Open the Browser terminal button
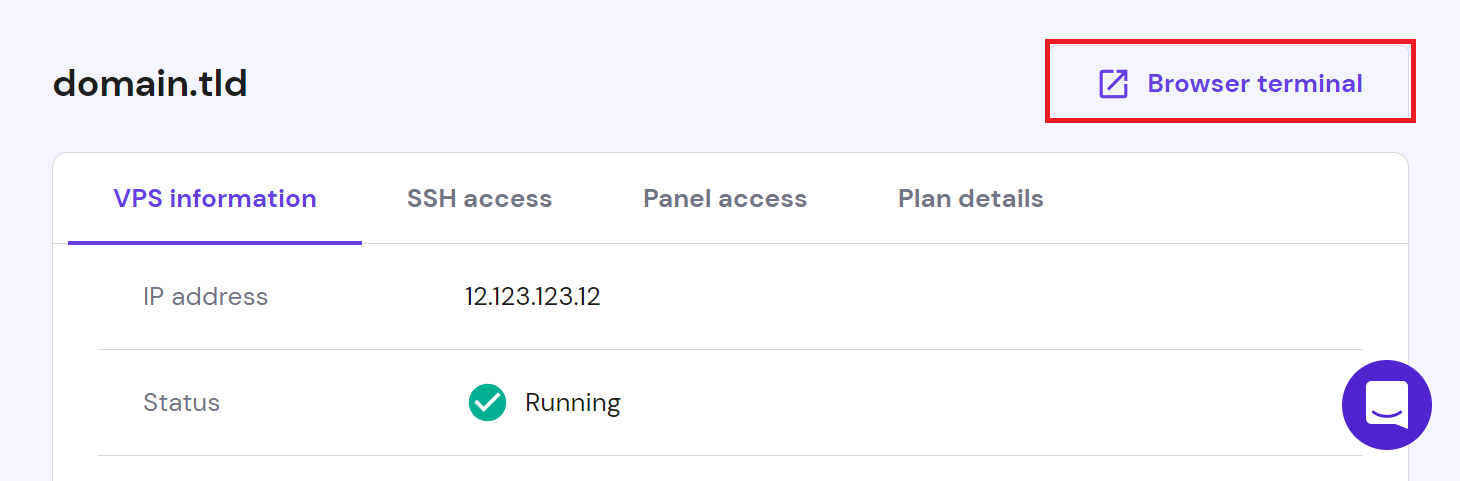This screenshot has width=1460, height=481. coord(1230,84)
